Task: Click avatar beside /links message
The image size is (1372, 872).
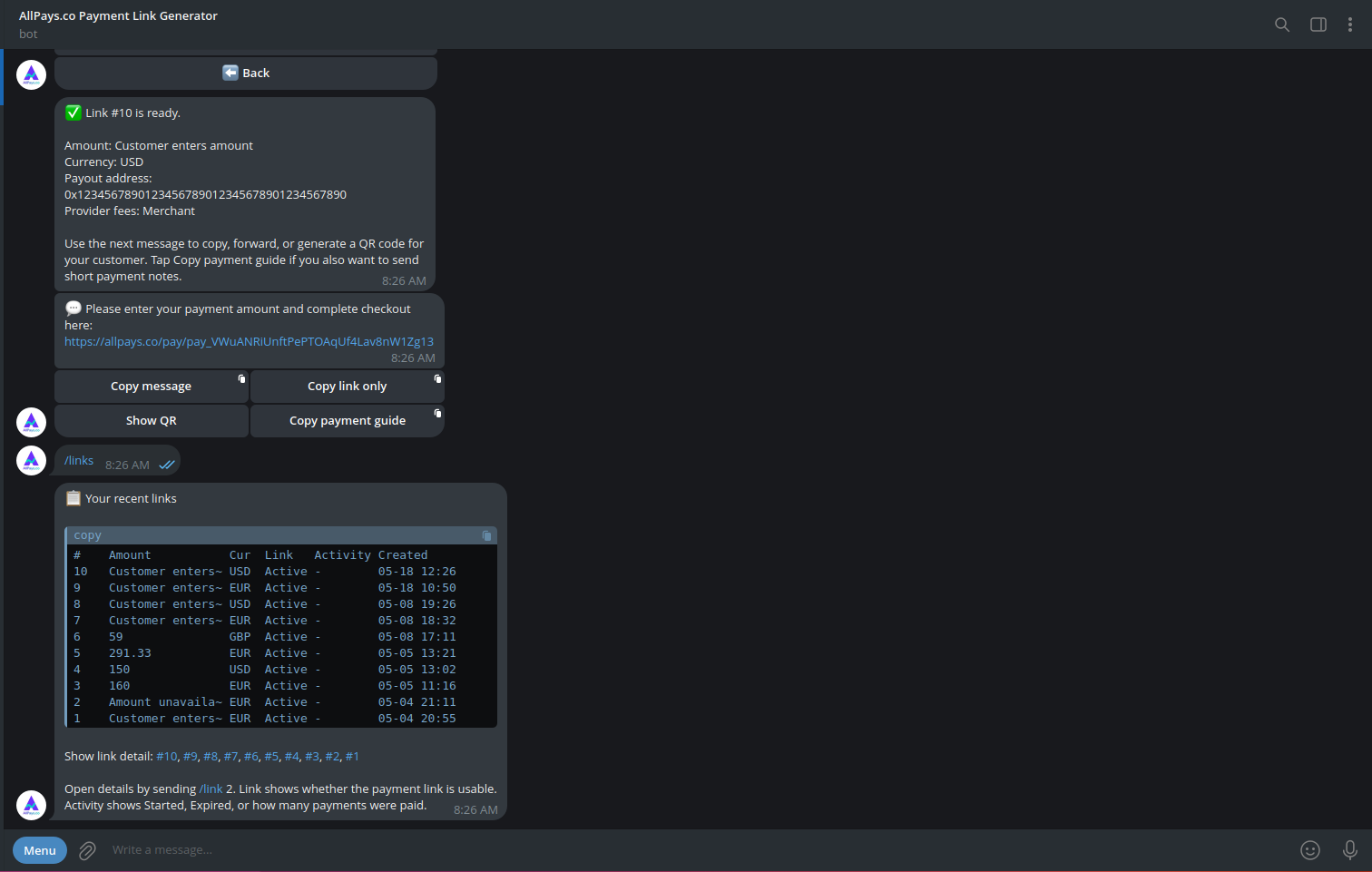Action: point(32,460)
